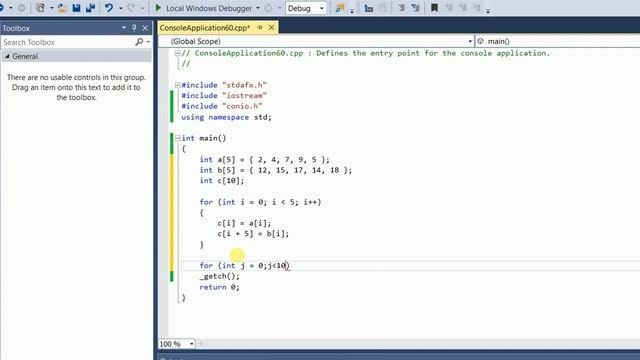
Task: Open the main() member dropdown
Action: coord(558,41)
